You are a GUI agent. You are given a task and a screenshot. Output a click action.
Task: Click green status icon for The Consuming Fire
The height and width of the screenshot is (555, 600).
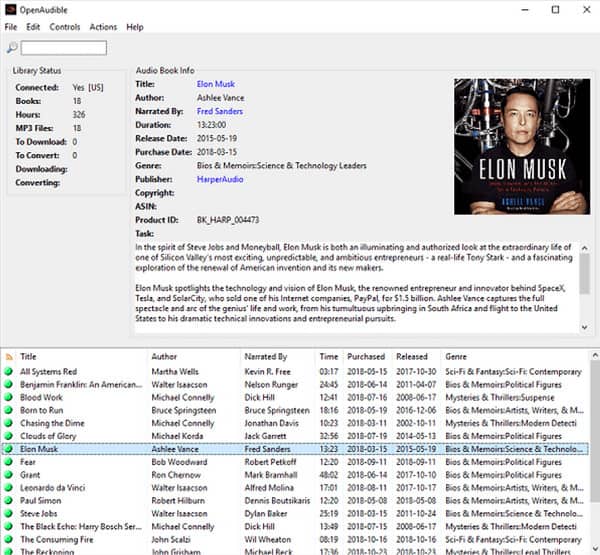click(x=8, y=539)
